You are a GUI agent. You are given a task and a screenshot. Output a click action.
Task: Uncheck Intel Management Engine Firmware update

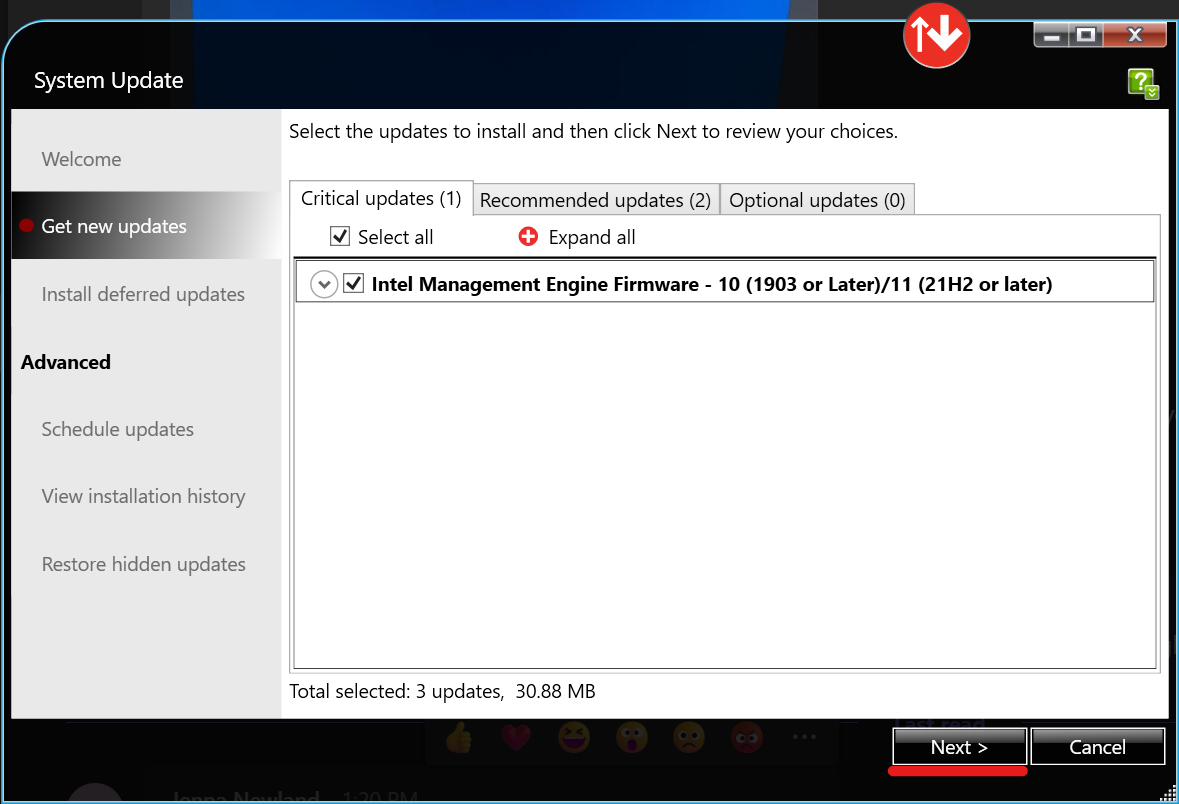[353, 284]
